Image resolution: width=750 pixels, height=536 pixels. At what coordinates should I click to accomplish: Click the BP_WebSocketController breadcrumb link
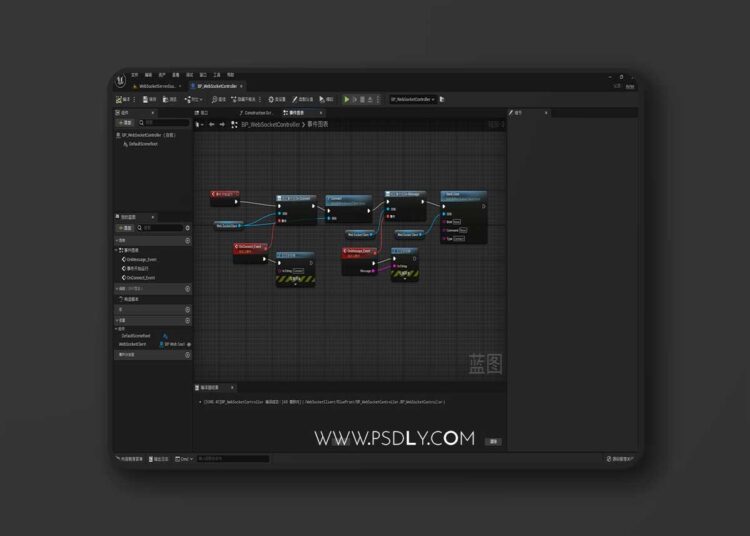click(x=270, y=125)
